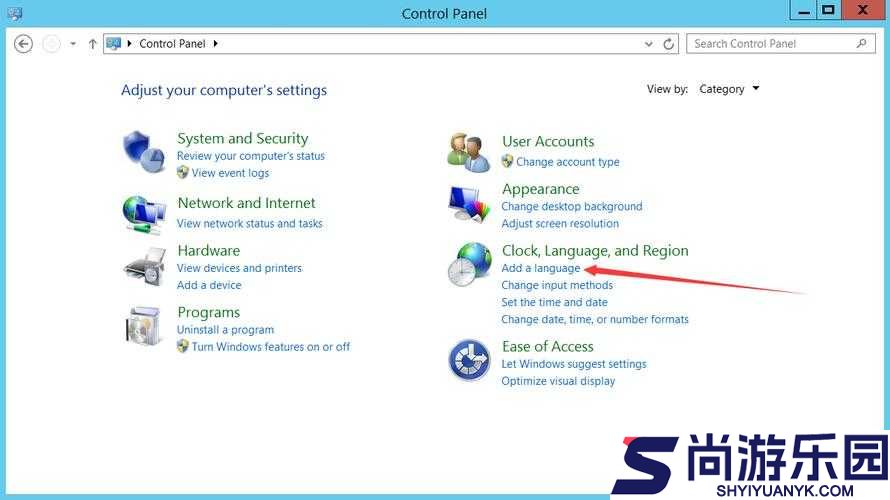Click the computer icon in address bar
This screenshot has height=500, width=890.
click(114, 44)
